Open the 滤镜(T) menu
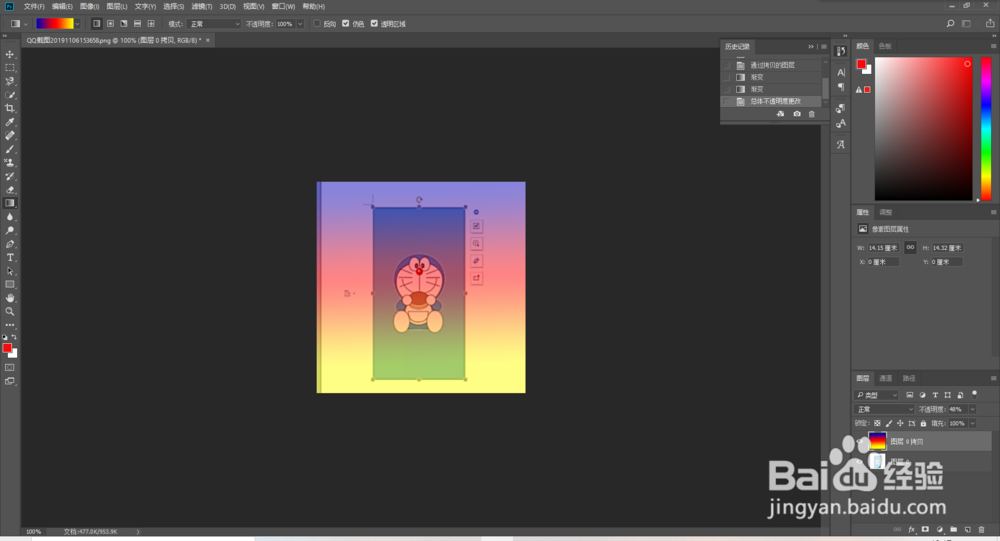 (x=202, y=6)
